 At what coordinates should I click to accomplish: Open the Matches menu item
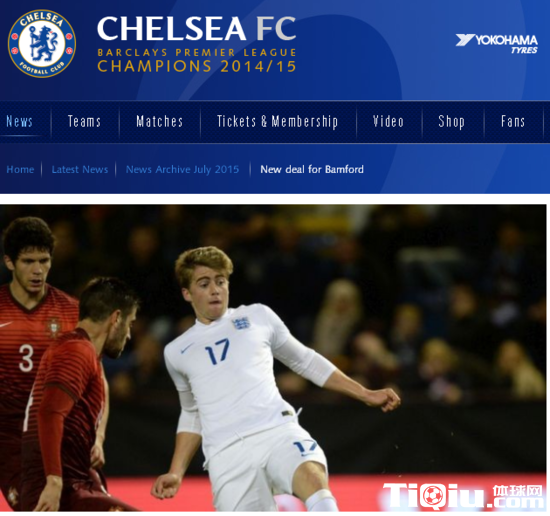point(160,121)
